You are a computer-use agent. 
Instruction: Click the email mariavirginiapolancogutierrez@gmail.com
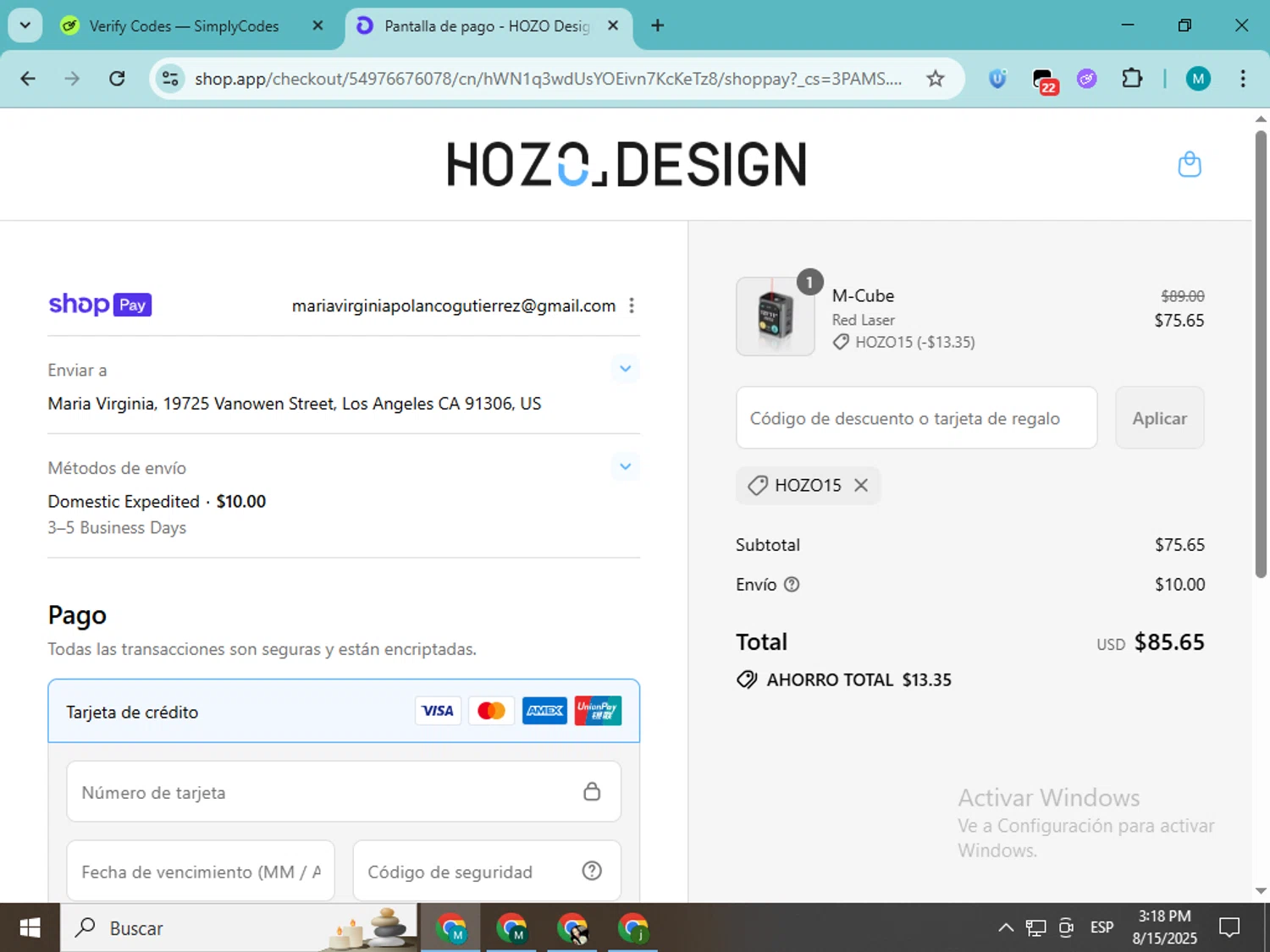454,305
